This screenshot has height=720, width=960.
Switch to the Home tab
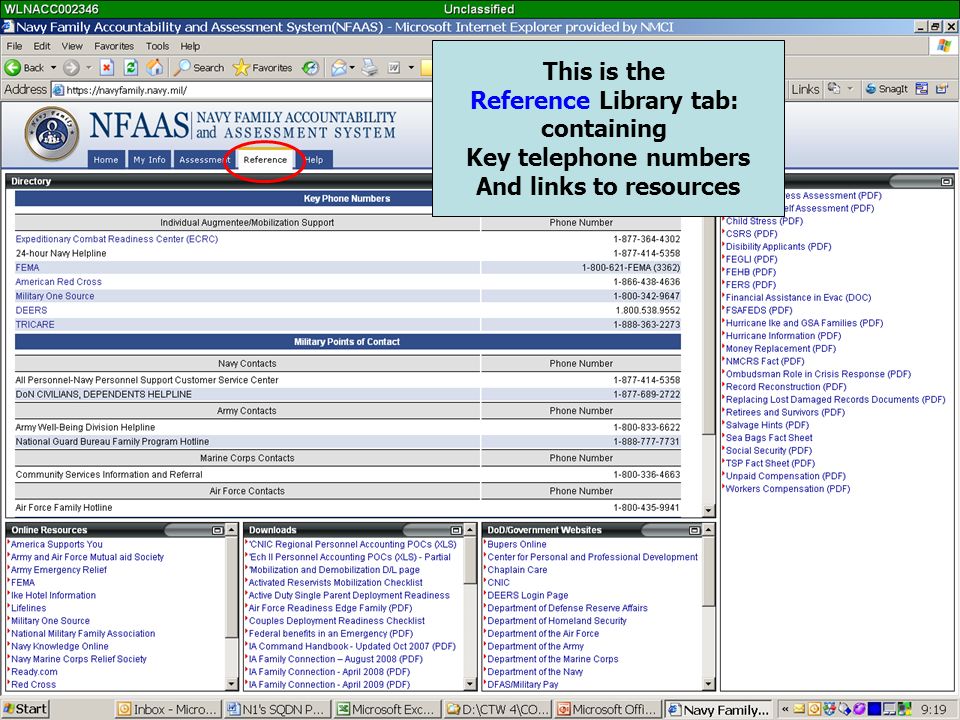point(106,159)
